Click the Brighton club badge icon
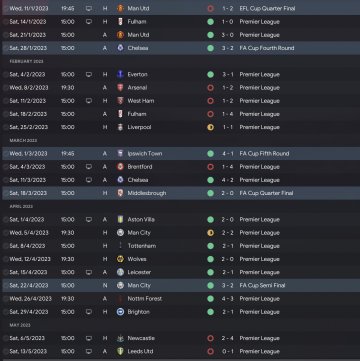Viewport: 360px width, 361px height. tap(120, 312)
